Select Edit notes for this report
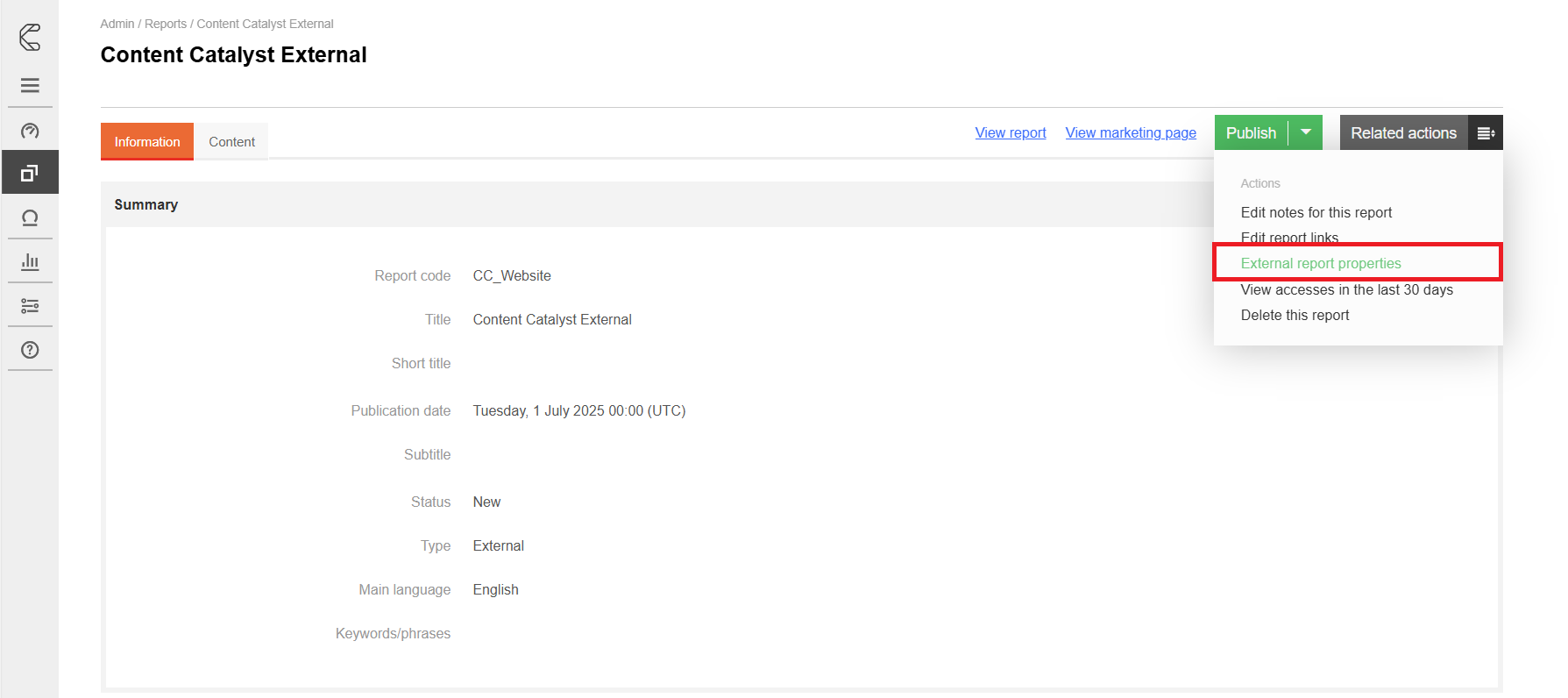This screenshot has height=698, width=1568. pyautogui.click(x=1316, y=212)
